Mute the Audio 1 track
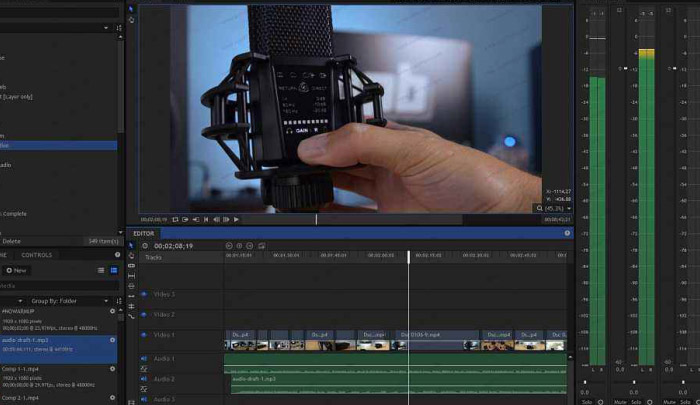 [143, 359]
